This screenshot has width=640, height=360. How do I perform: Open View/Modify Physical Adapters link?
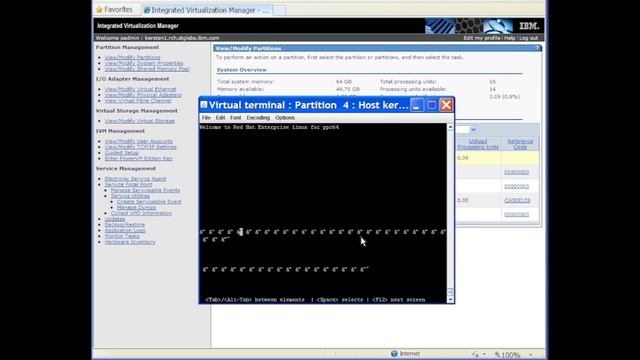(143, 95)
